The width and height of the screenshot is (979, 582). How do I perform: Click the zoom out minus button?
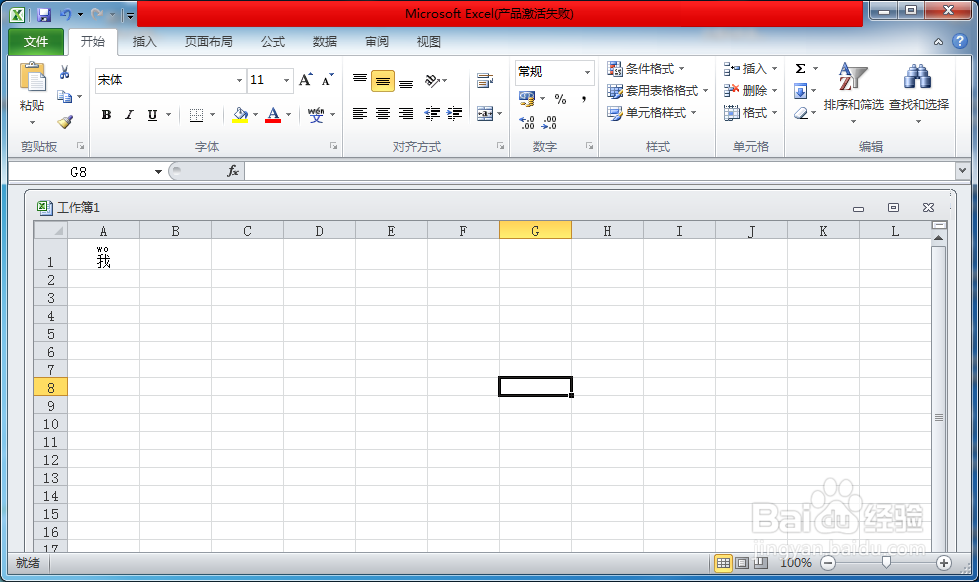coord(828,563)
